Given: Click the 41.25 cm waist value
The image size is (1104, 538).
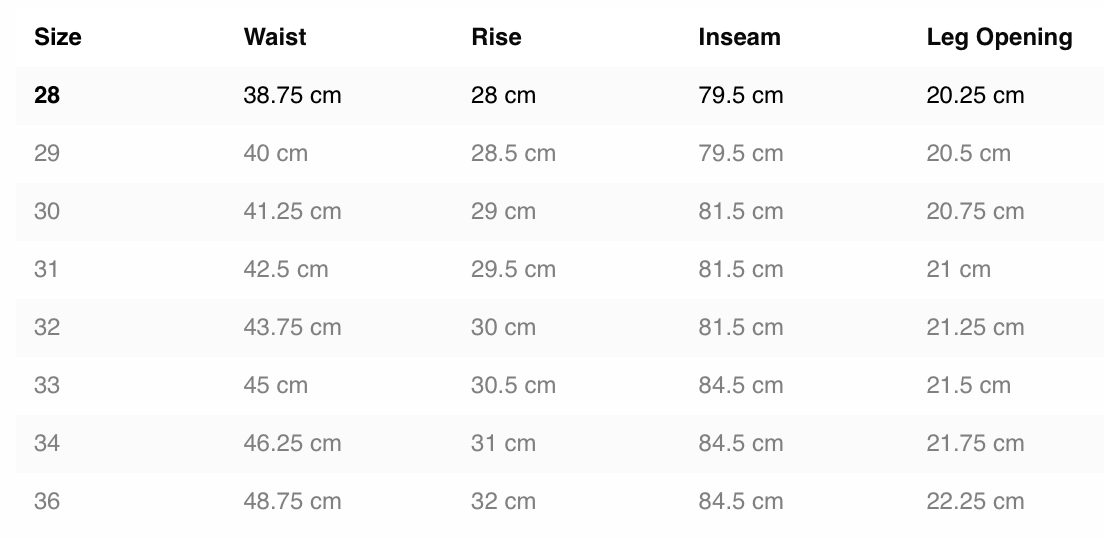Looking at the screenshot, I should point(292,211).
